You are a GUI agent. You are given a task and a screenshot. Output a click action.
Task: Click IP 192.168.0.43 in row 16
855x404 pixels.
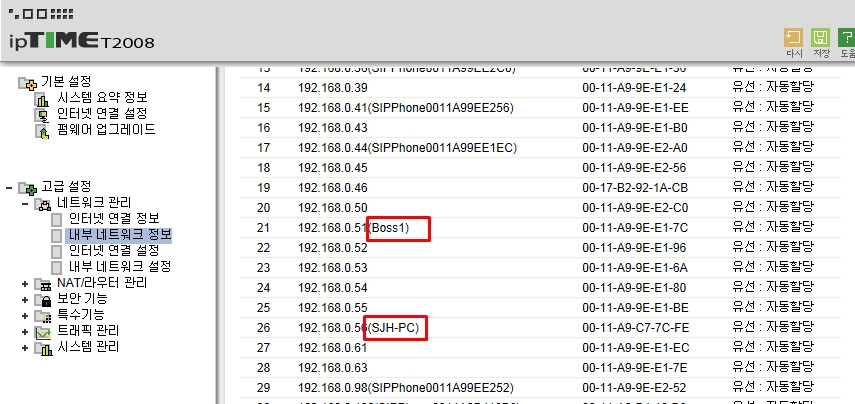333,128
